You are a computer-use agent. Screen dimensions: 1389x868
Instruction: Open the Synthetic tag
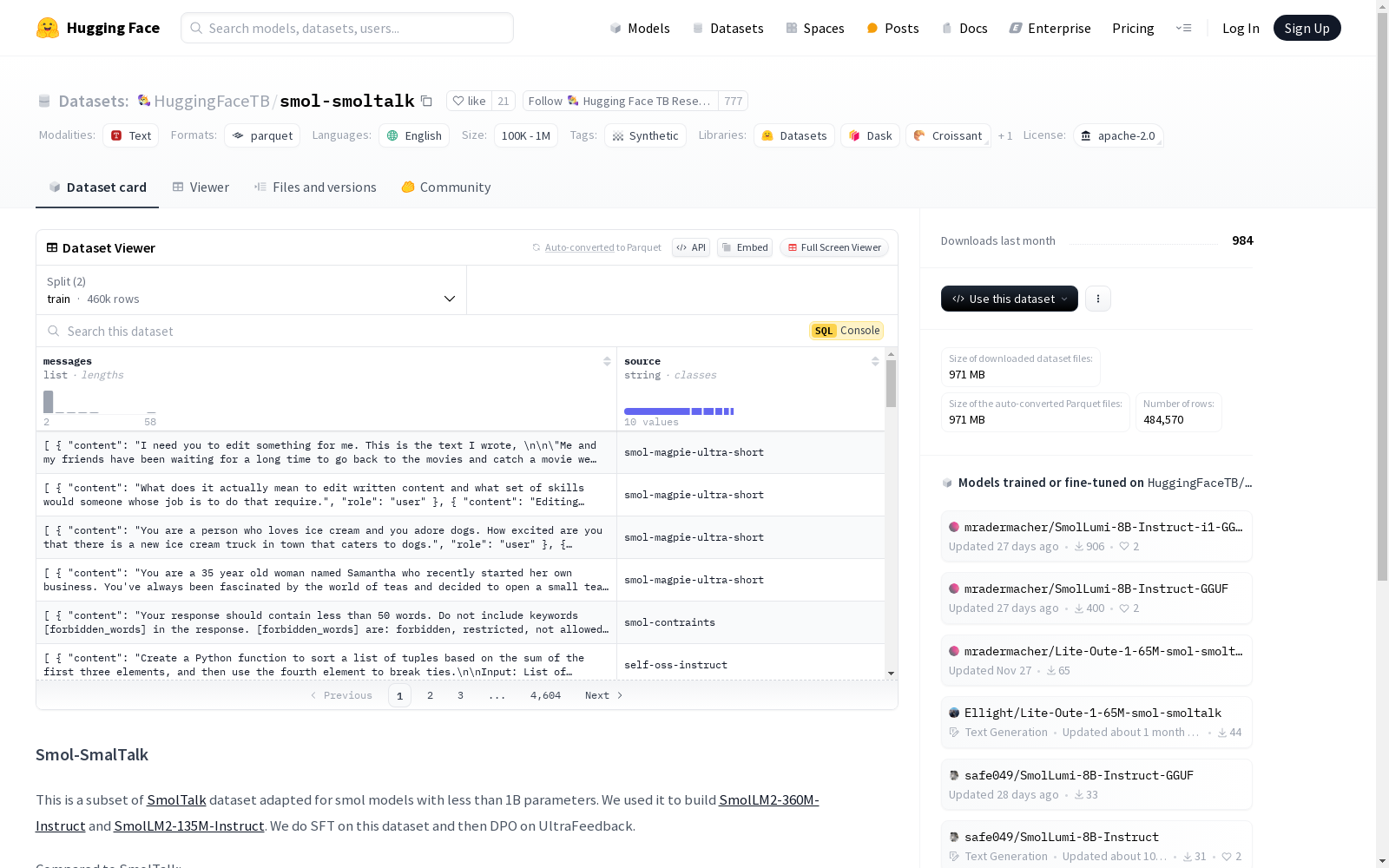[x=645, y=135]
